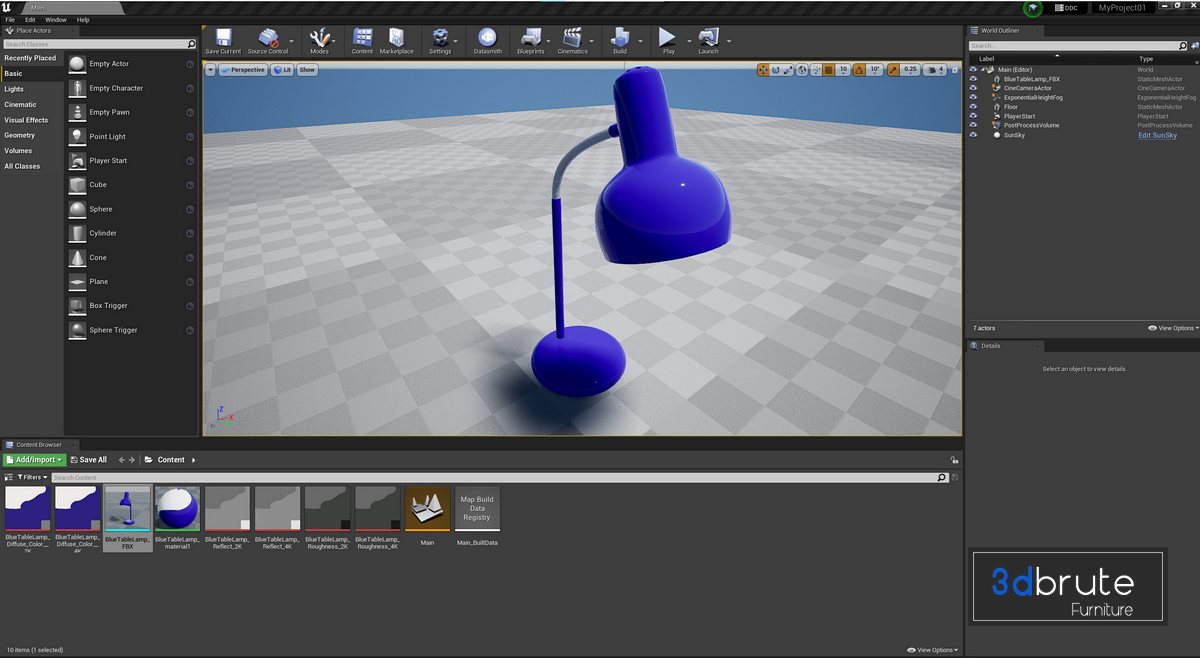1200x658 pixels.
Task: Click the Save All button
Action: [x=88, y=460]
